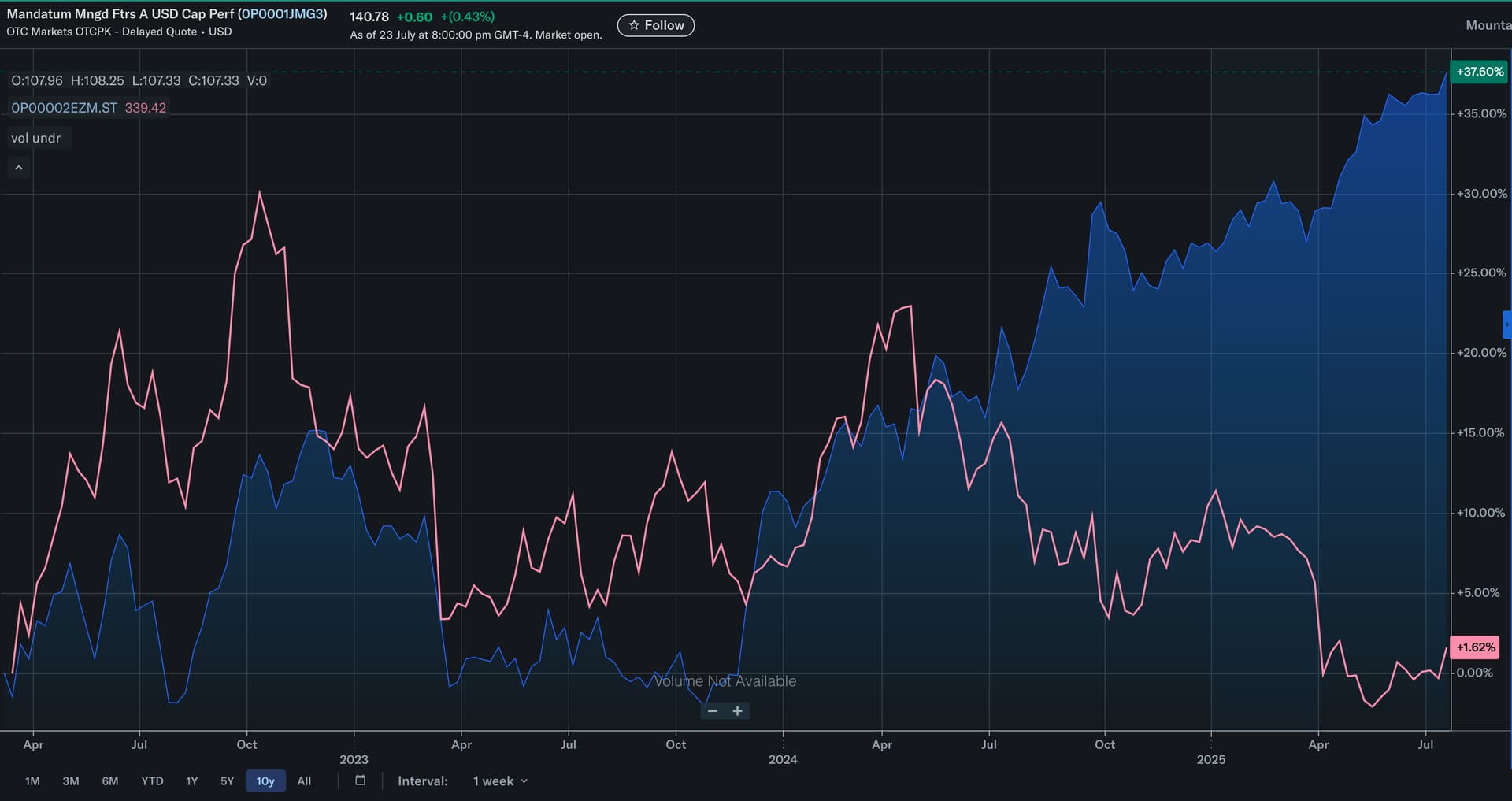Open the Interval 1 week dropdown
The height and width of the screenshot is (801, 1512).
(499, 781)
